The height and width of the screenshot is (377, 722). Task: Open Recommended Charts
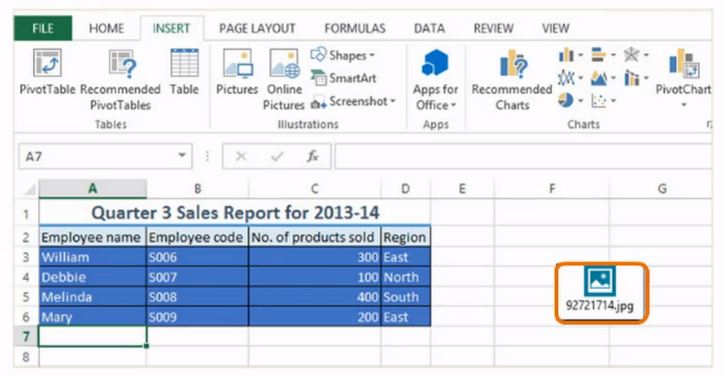pyautogui.click(x=512, y=80)
